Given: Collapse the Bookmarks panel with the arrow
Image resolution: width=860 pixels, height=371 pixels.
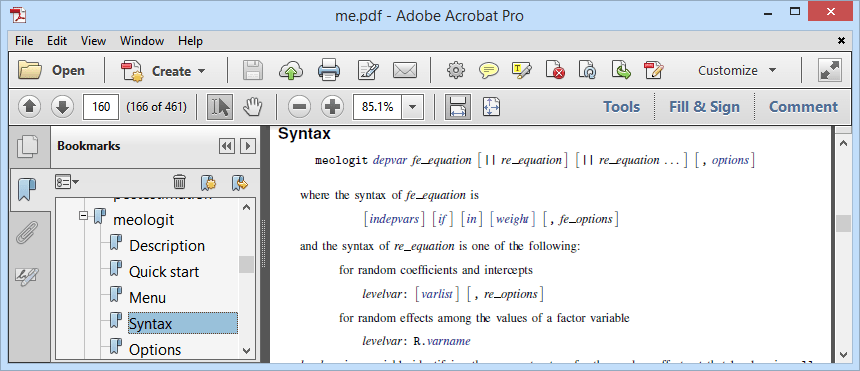Looking at the screenshot, I should pyautogui.click(x=248, y=146).
